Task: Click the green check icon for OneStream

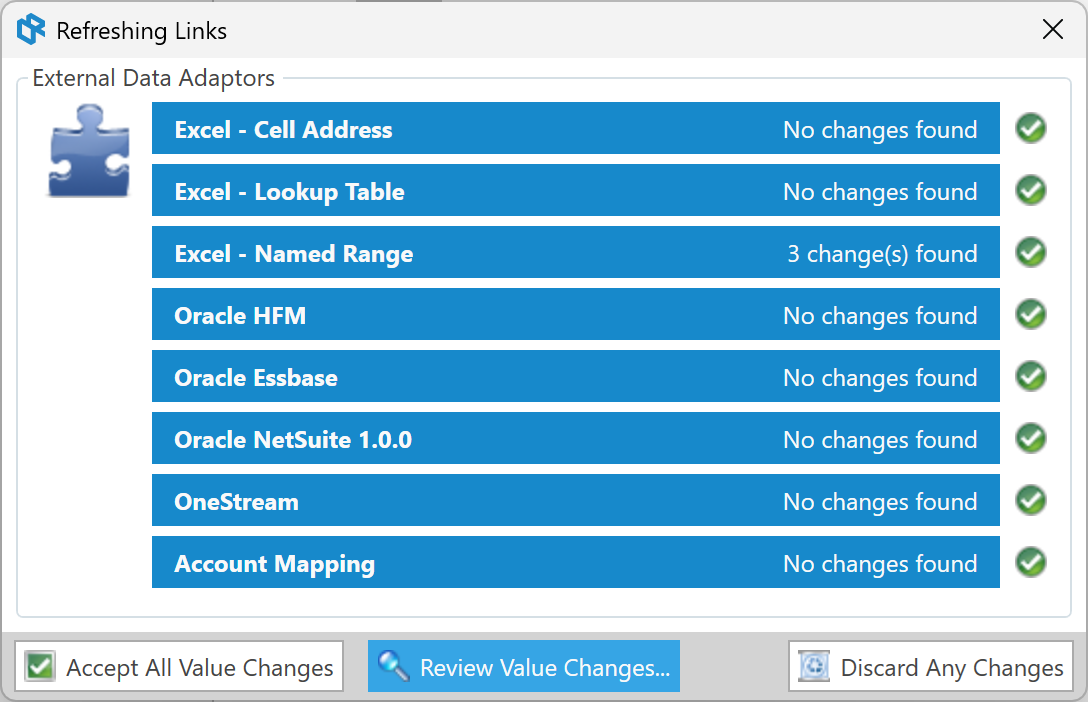Action: point(1031,500)
